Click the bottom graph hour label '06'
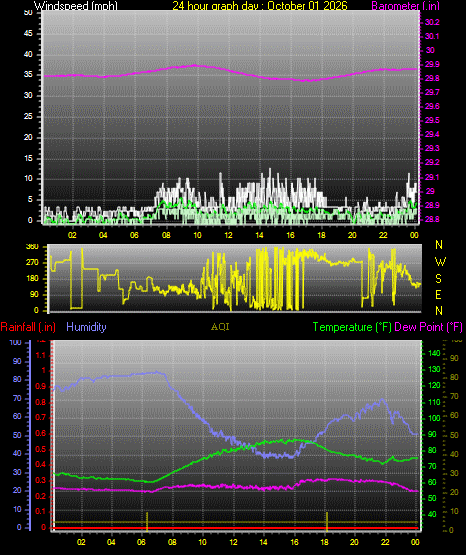This screenshot has width=466, height=555. click(141, 542)
